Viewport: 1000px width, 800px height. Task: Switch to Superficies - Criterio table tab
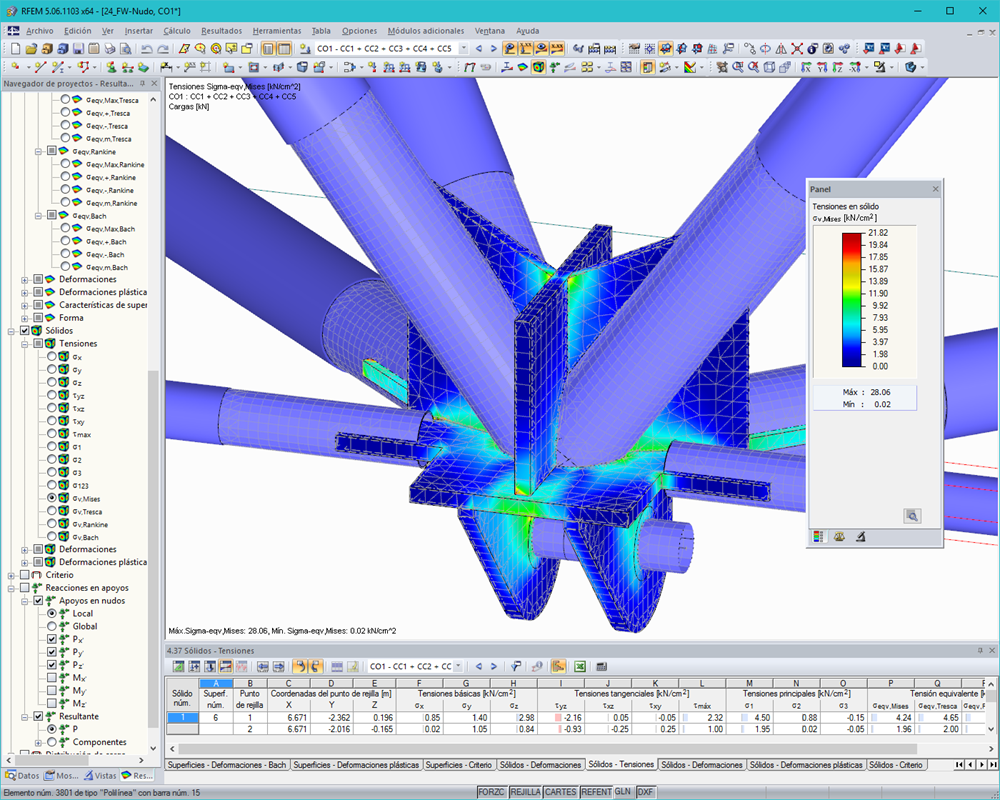point(459,764)
